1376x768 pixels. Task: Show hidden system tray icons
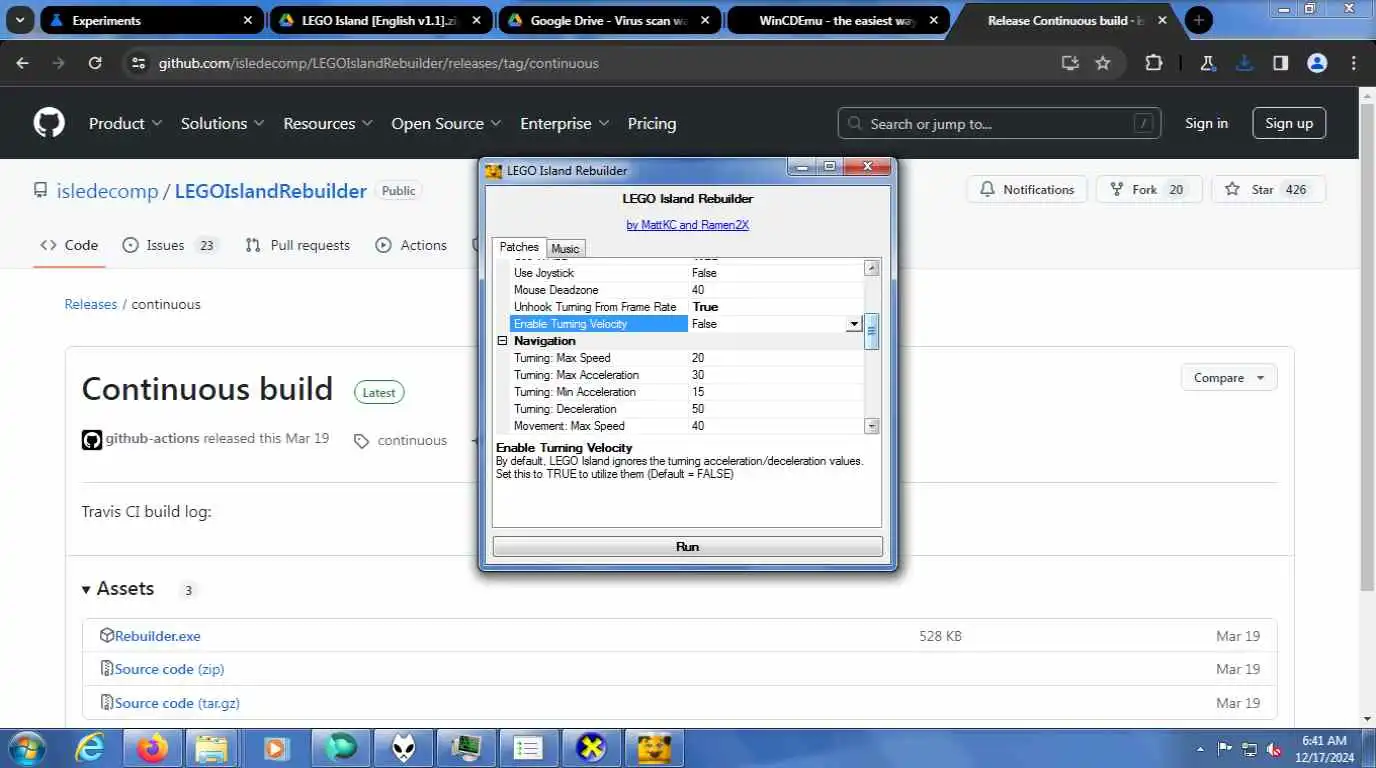coord(1200,748)
